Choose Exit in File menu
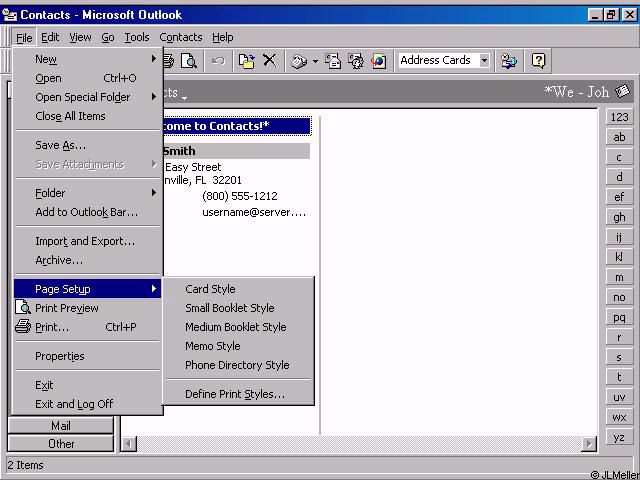 point(87,385)
